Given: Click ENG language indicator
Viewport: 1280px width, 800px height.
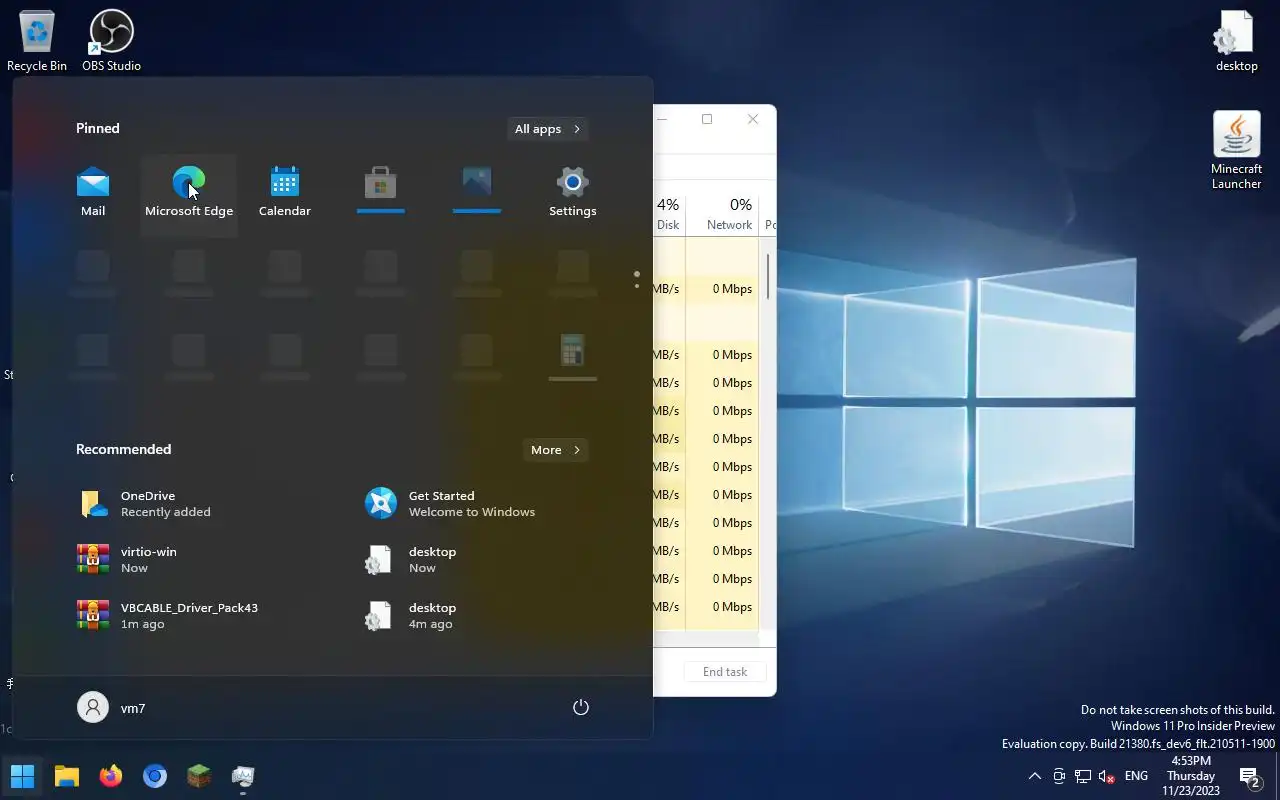Looking at the screenshot, I should coord(1136,776).
